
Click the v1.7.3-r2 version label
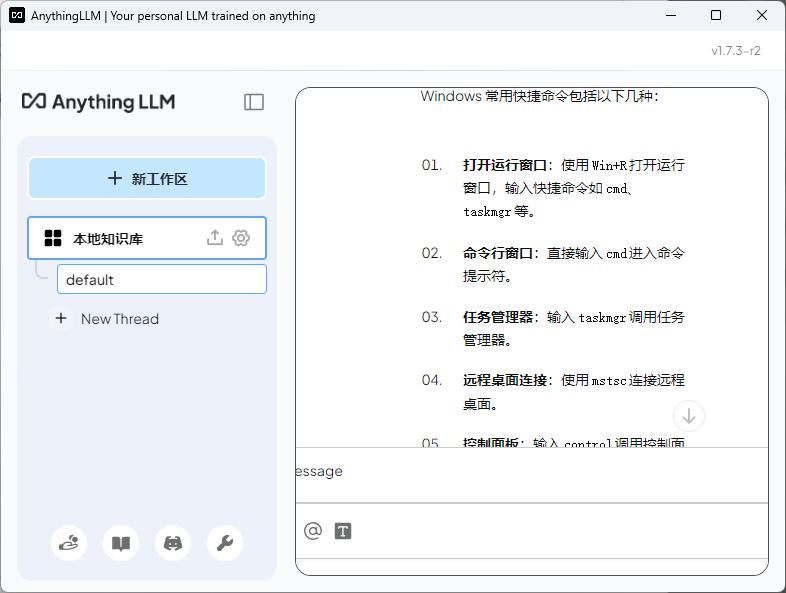[735, 51]
